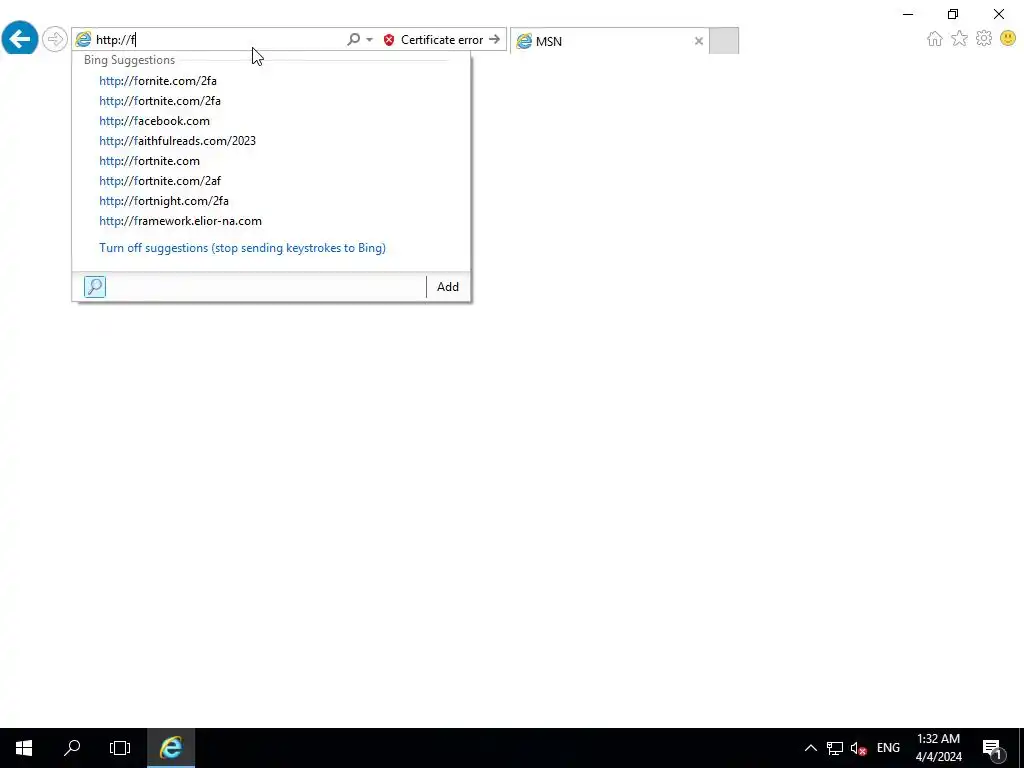Image resolution: width=1024 pixels, height=768 pixels.
Task: Click the Forward navigation arrow
Action: (x=55, y=39)
